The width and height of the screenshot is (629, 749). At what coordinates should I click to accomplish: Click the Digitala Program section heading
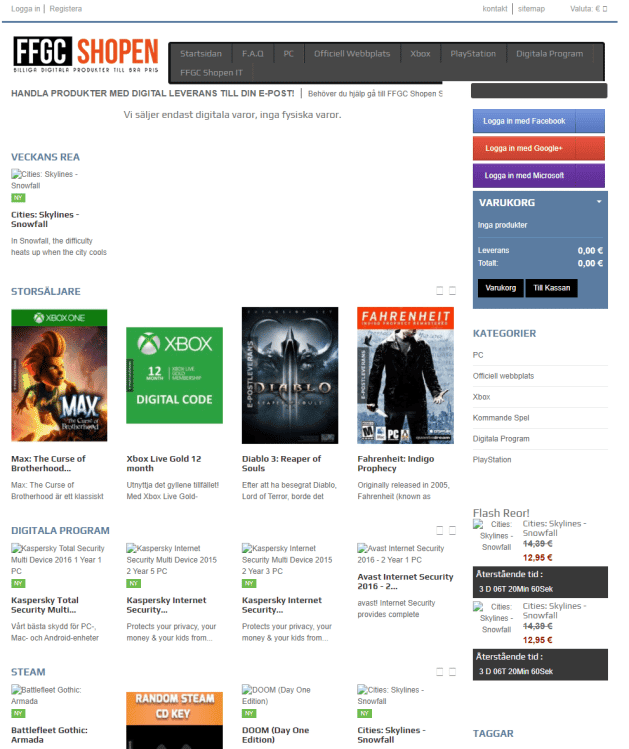coord(60,531)
